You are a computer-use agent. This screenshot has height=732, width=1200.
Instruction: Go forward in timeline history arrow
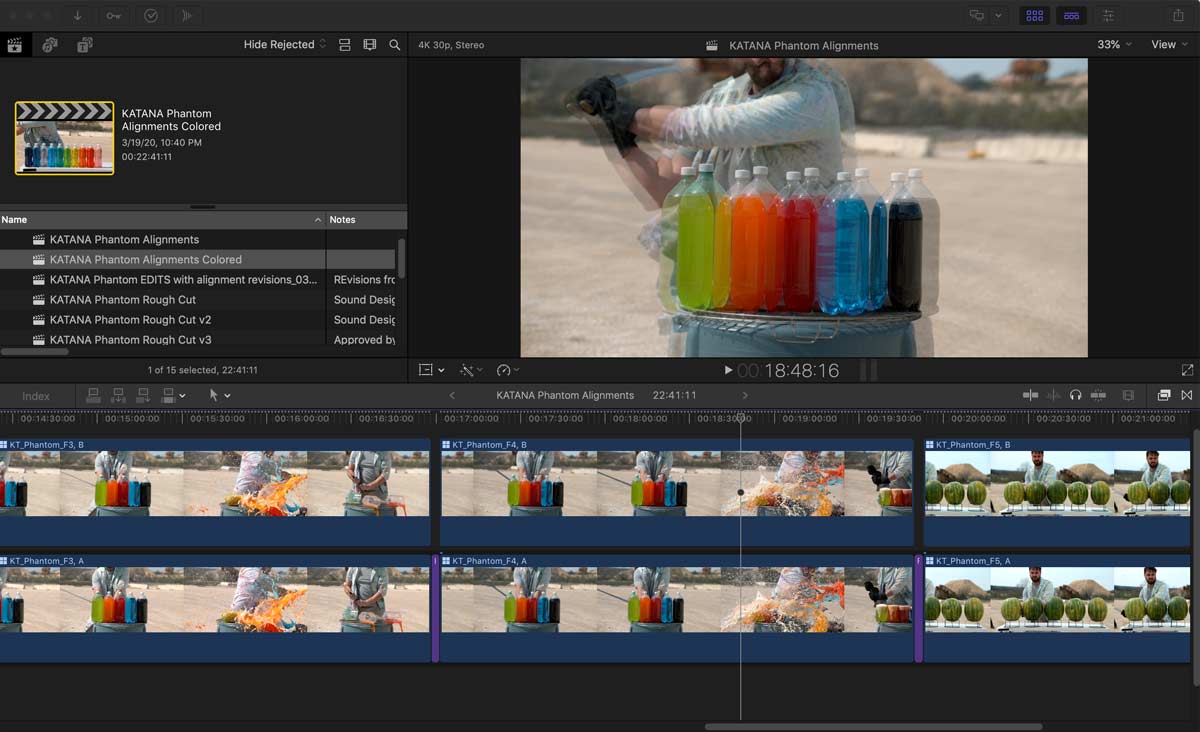tap(744, 396)
